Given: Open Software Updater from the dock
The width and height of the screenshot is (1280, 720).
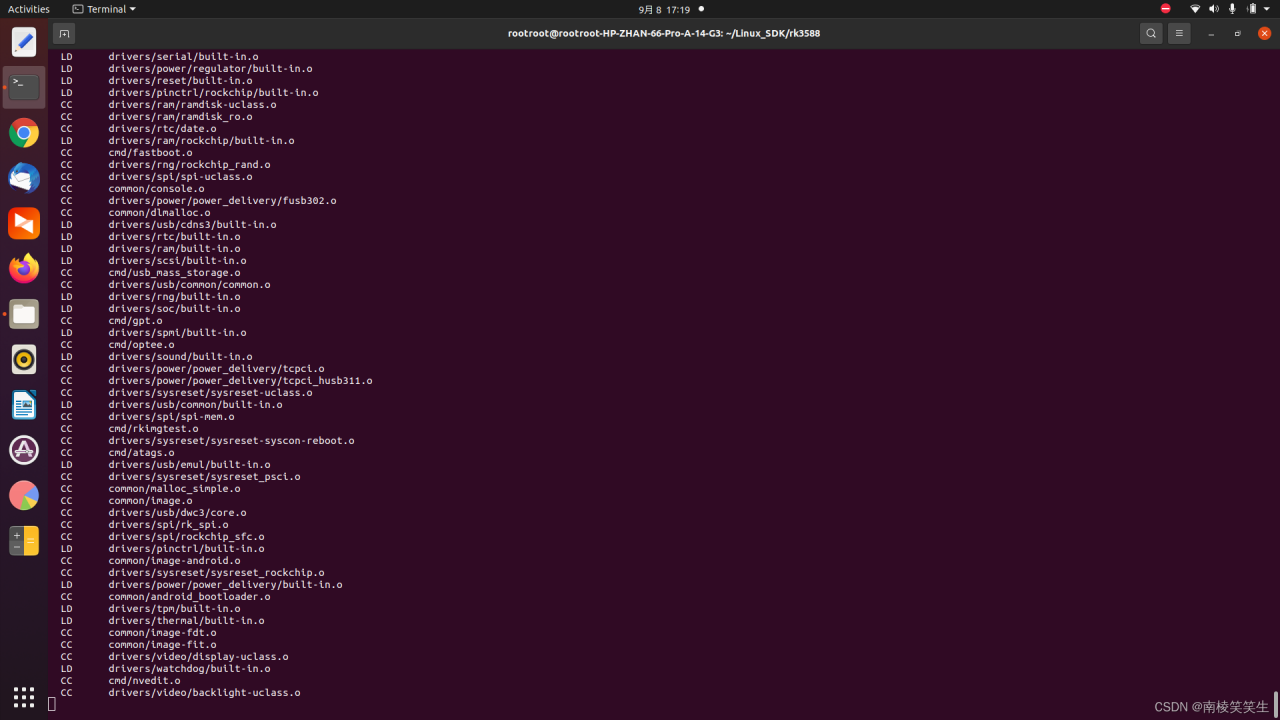Looking at the screenshot, I should (x=24, y=450).
